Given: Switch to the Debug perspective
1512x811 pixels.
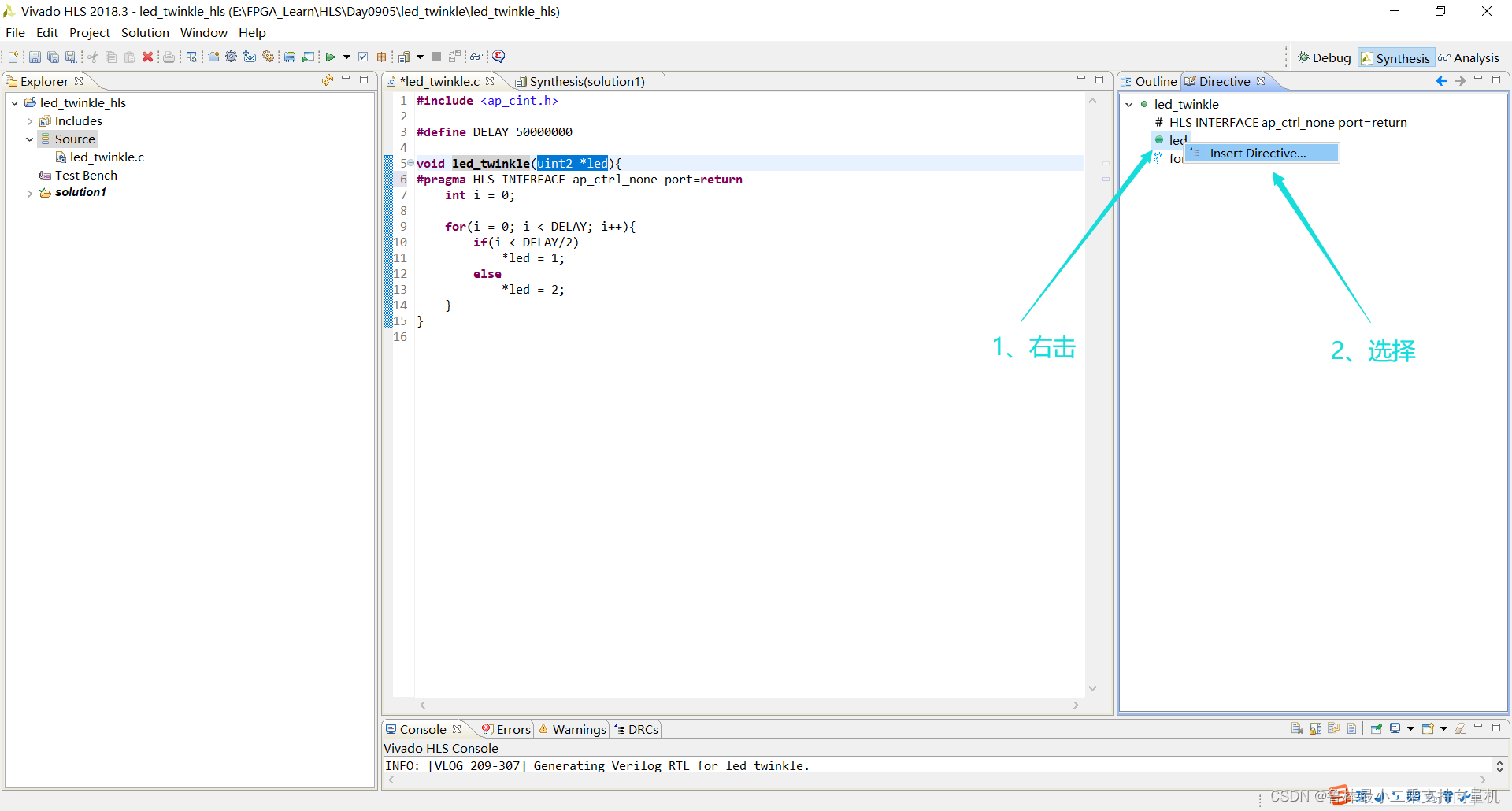Looking at the screenshot, I should coord(1324,57).
